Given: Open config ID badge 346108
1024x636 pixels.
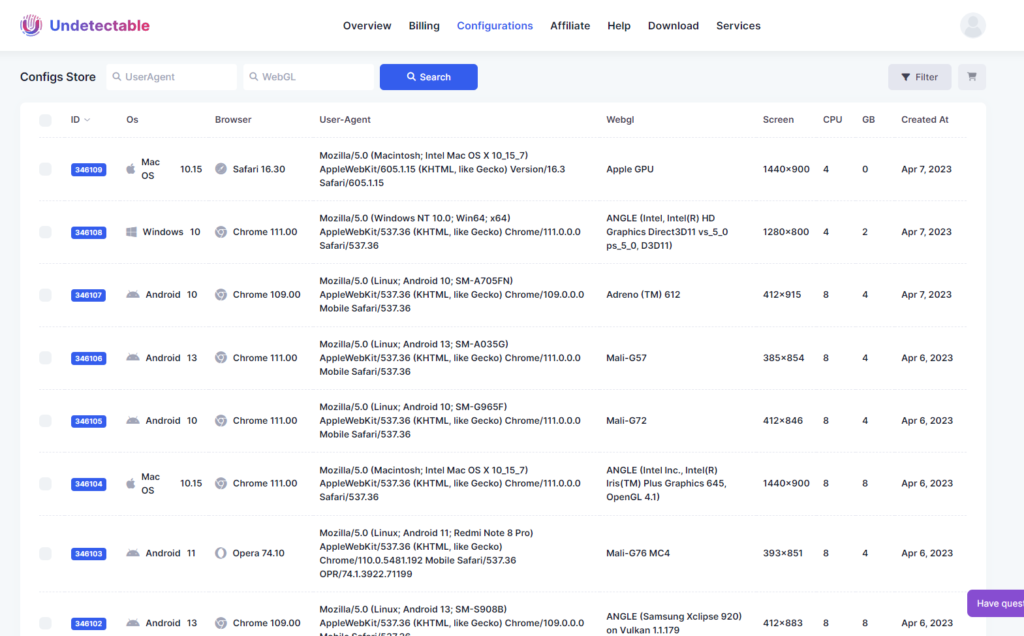Looking at the screenshot, I should (x=88, y=232).
